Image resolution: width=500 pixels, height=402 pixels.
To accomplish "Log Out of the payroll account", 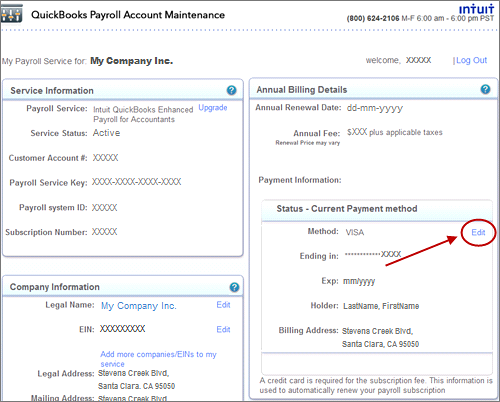I will (471, 60).
